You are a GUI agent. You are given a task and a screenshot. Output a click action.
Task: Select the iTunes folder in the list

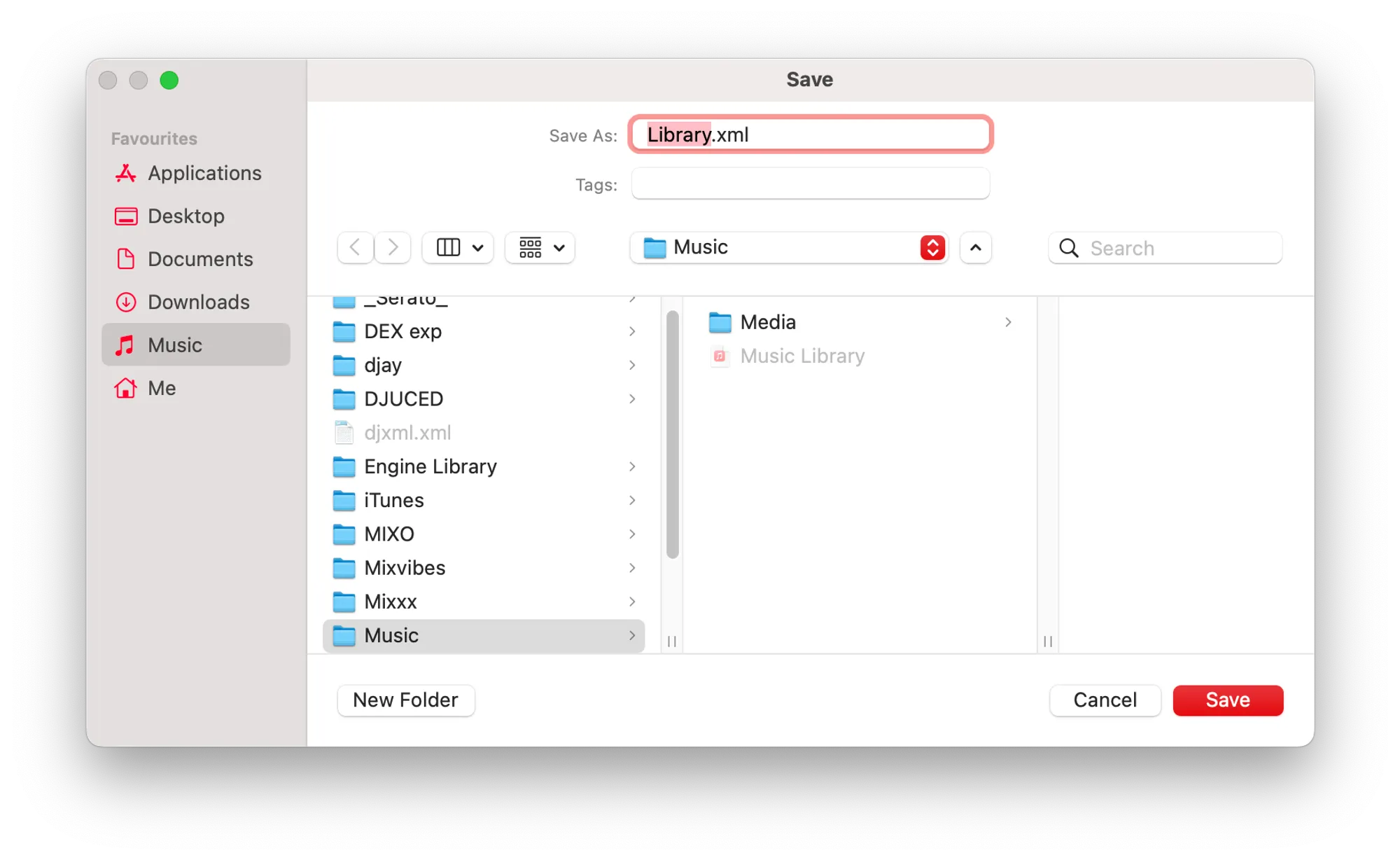pyautogui.click(x=394, y=500)
